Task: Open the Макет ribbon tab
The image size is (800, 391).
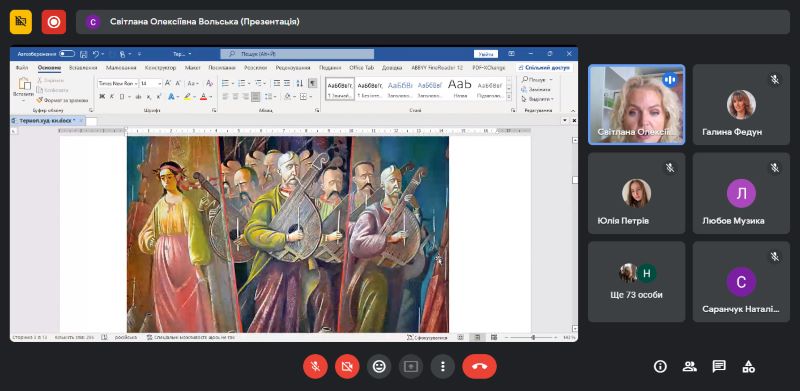Action: [193, 67]
